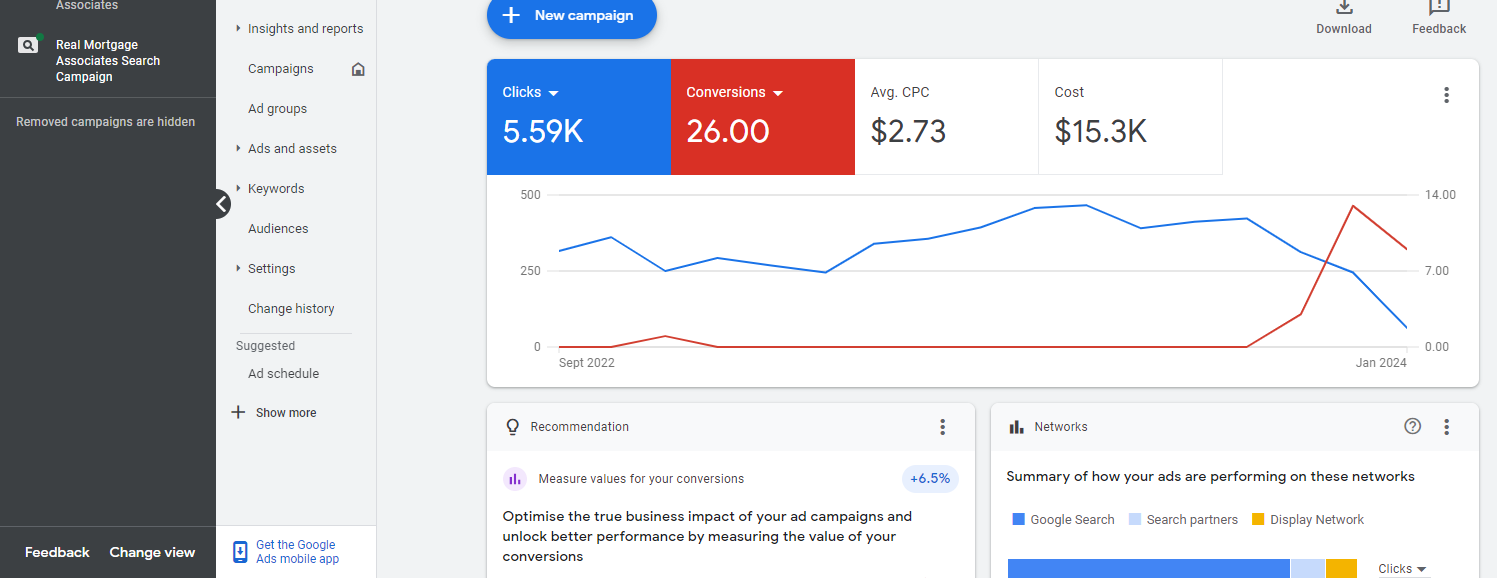Toggle Search partners legend item
The height and width of the screenshot is (578, 1497).
coord(1183,520)
